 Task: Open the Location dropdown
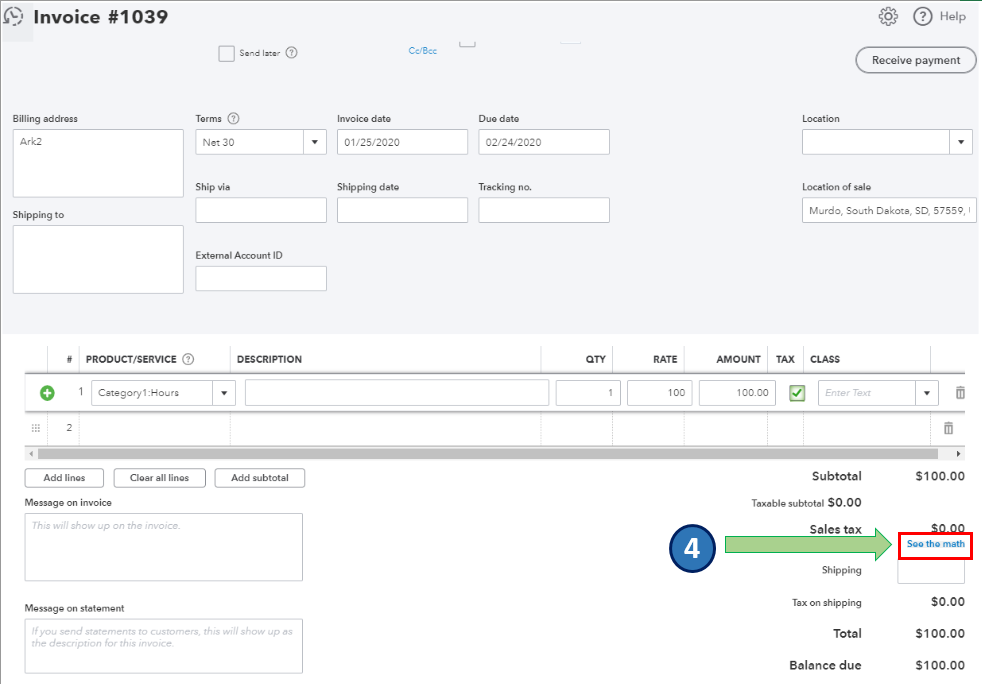(x=961, y=142)
